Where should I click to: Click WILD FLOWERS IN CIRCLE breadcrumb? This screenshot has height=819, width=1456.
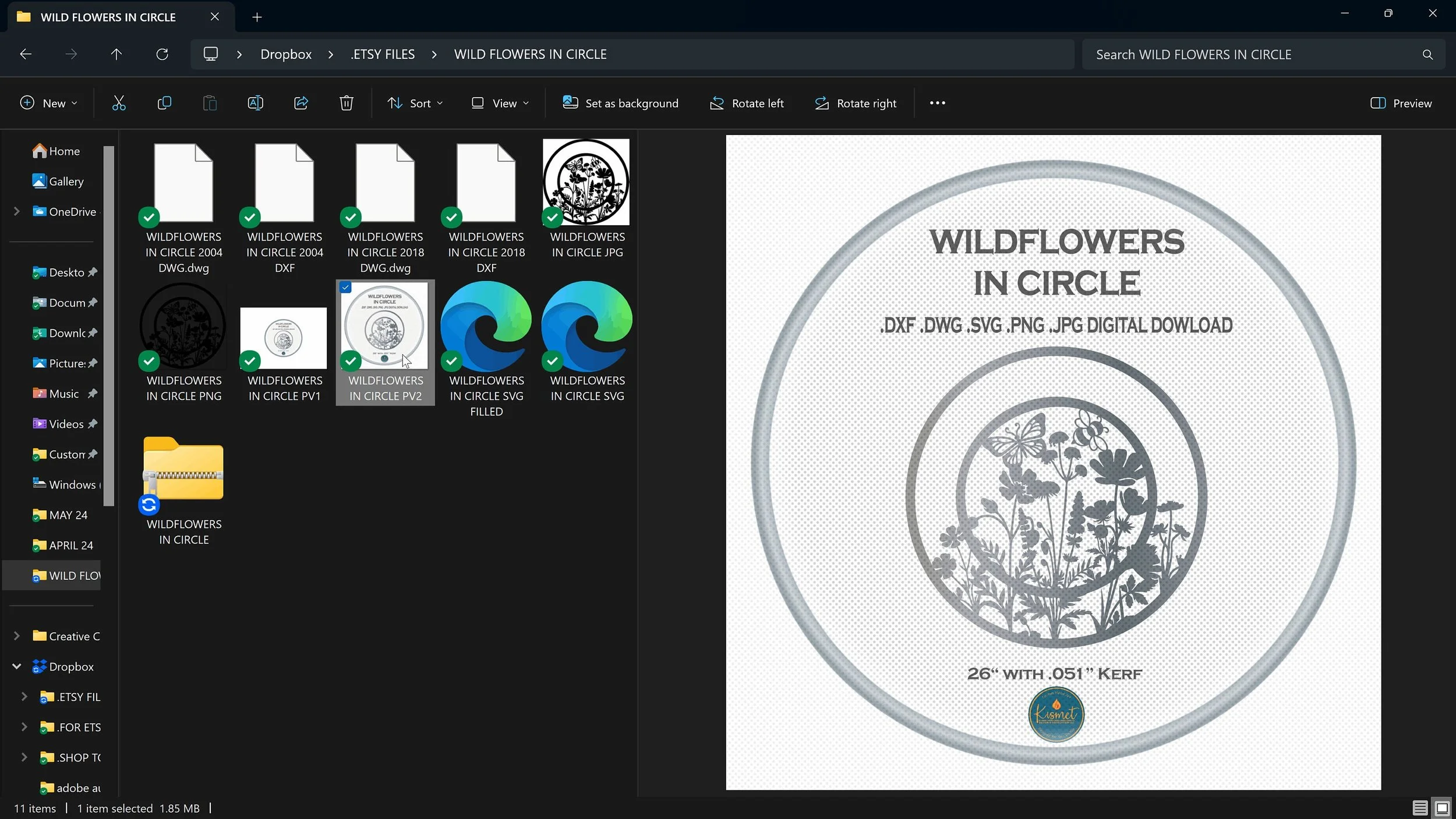tap(530, 54)
